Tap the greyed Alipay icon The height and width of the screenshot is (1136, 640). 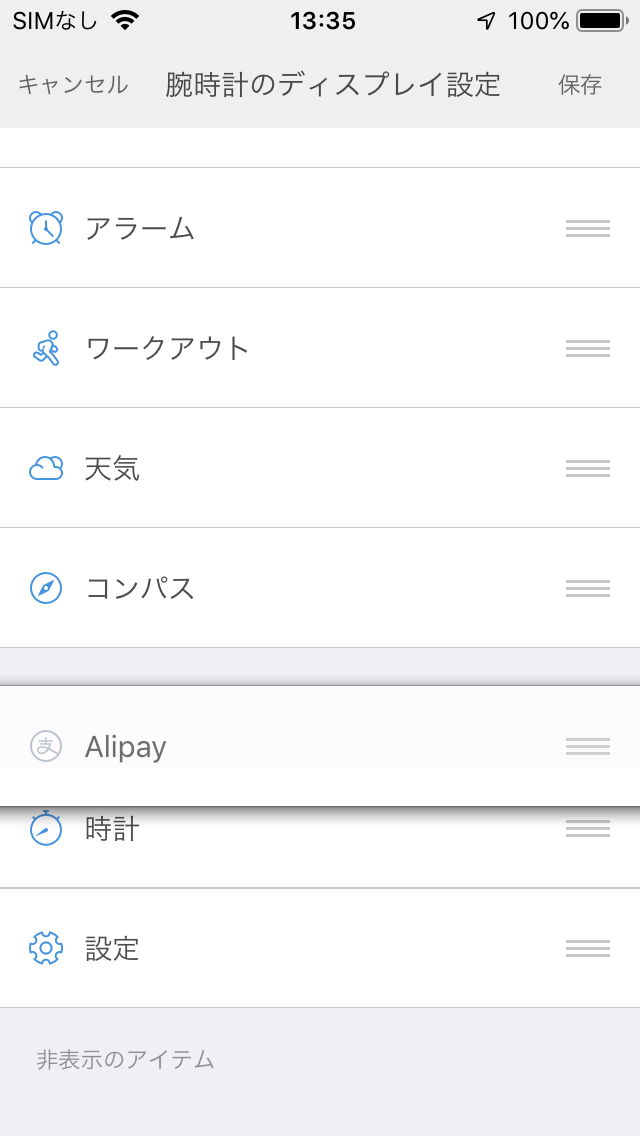[46, 746]
